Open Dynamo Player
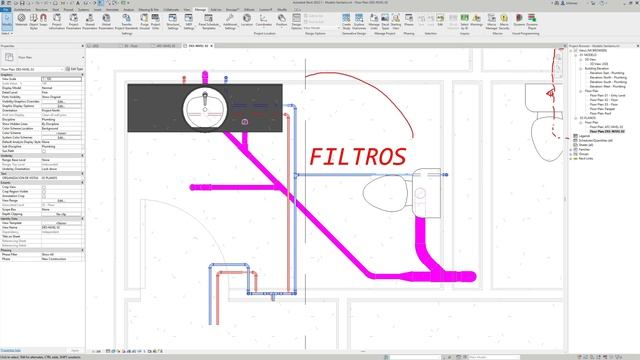Viewport: 640px width, 360px height. click(x=532, y=21)
